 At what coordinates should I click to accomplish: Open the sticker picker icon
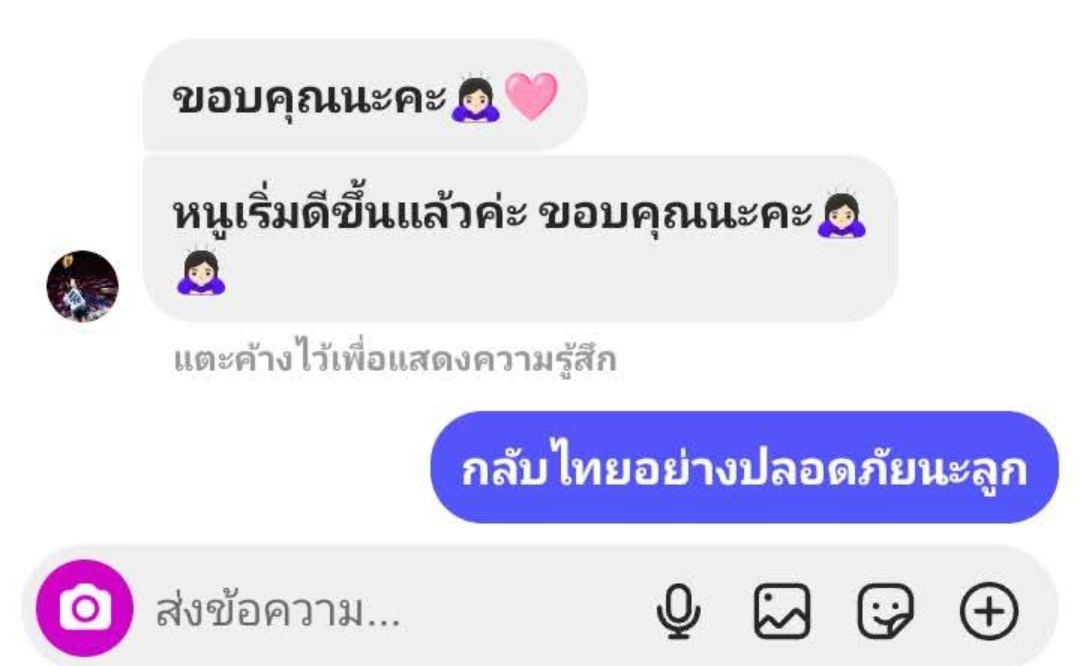(x=885, y=612)
